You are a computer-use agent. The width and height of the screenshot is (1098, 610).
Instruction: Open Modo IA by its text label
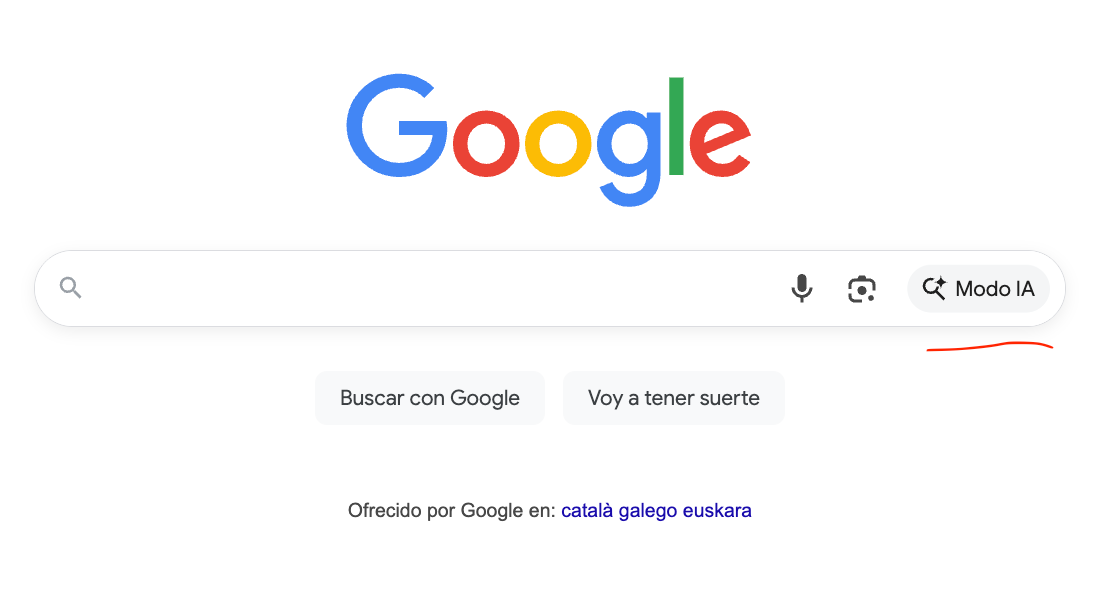995,289
